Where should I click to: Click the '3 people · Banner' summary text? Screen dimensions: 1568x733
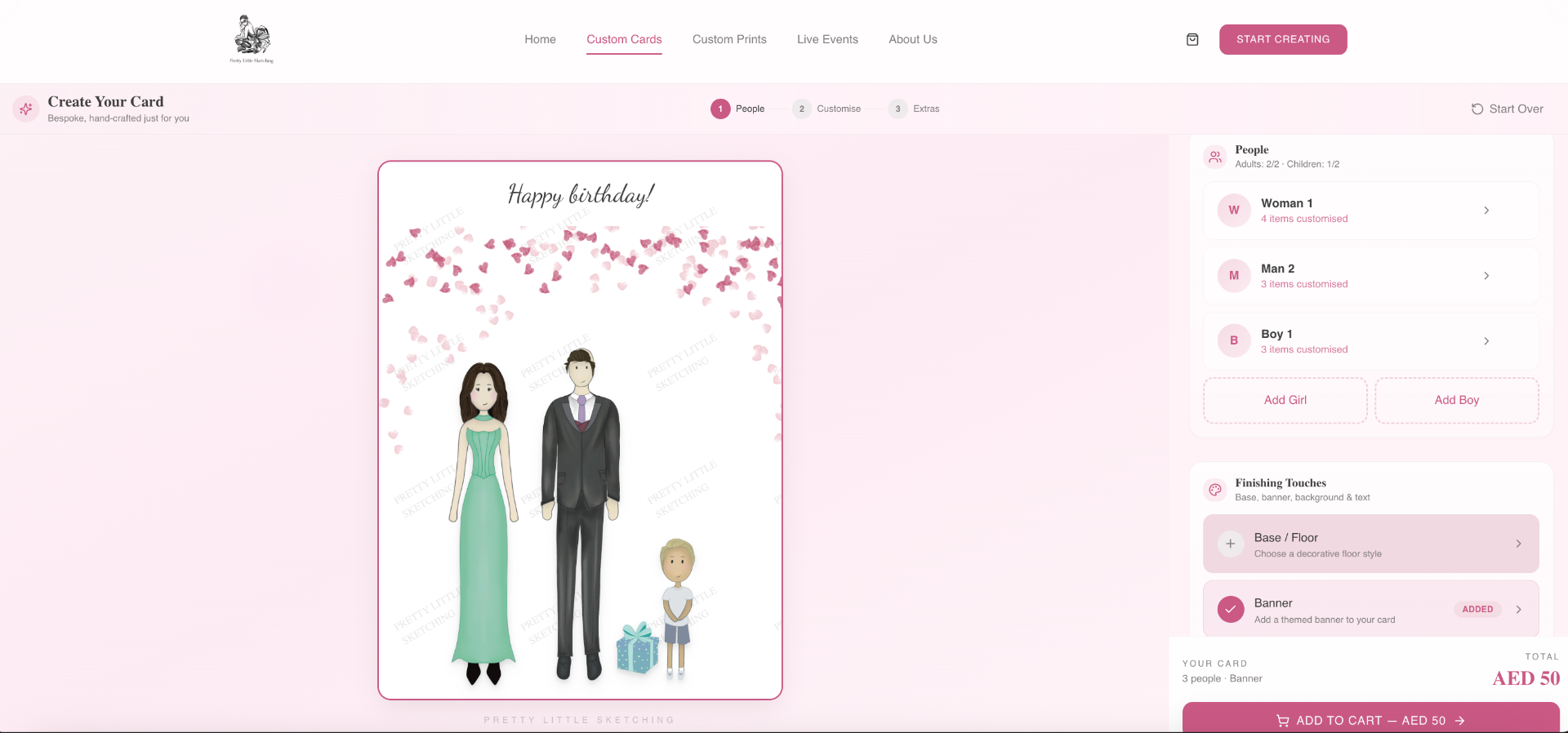tap(1222, 678)
